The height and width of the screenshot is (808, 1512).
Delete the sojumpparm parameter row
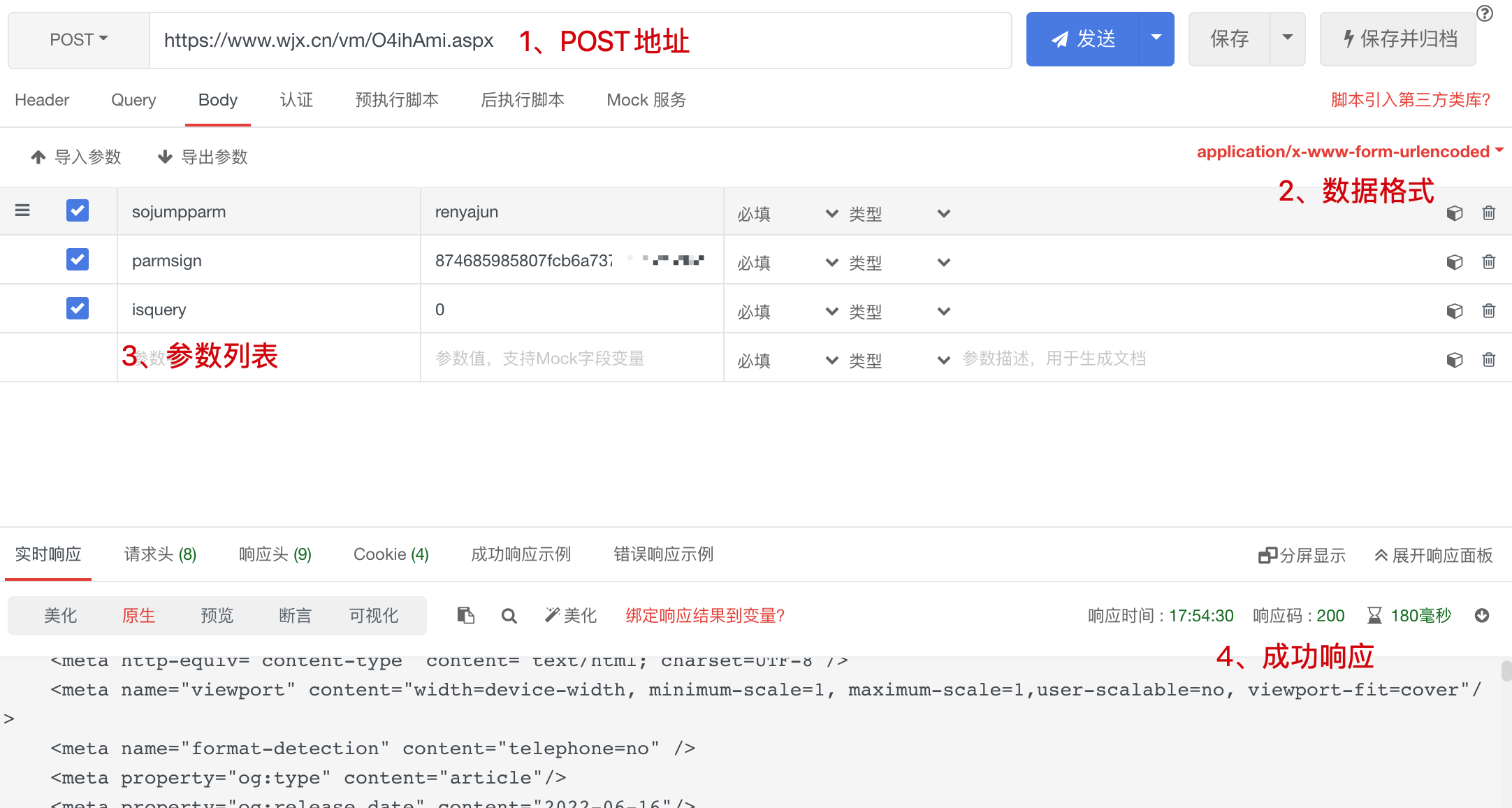[1489, 213]
